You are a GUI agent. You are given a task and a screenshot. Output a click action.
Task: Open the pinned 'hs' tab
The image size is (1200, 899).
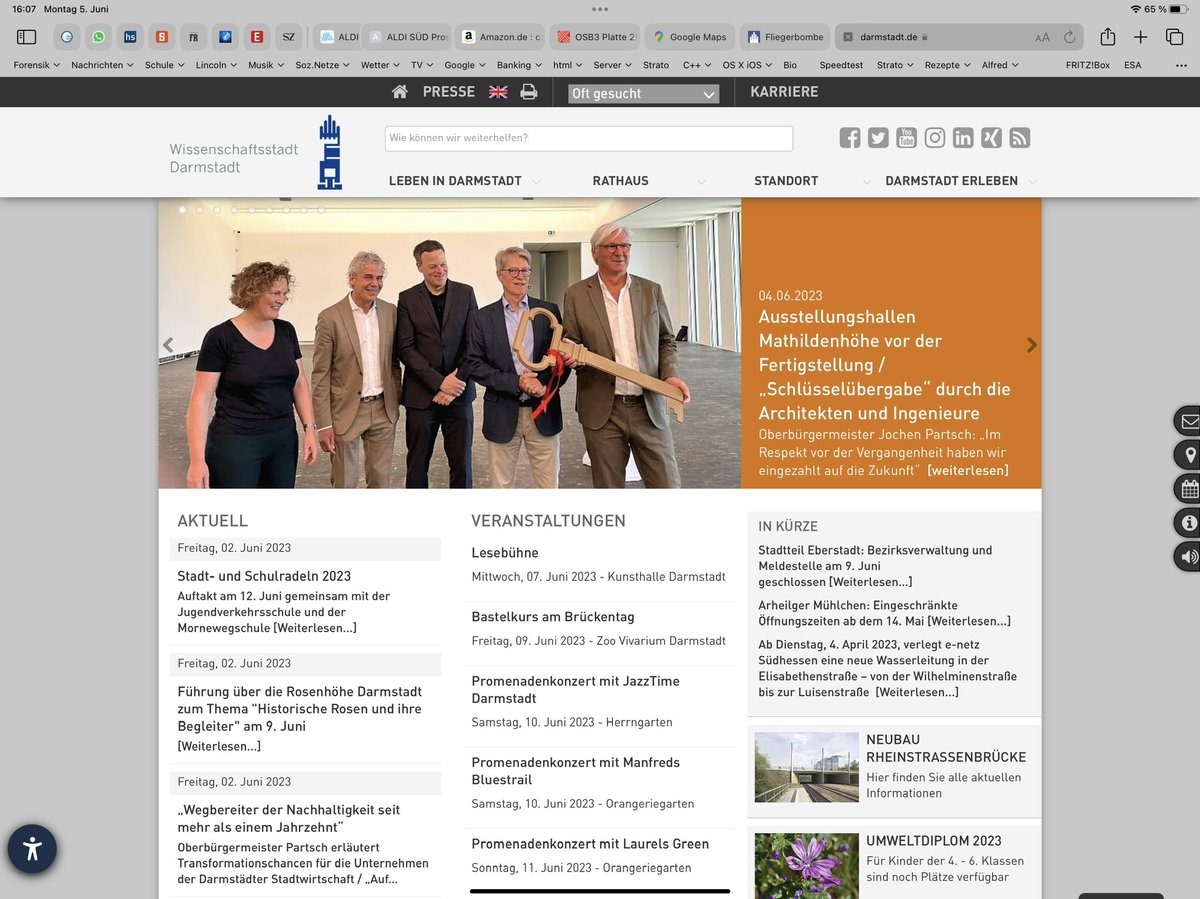[130, 37]
